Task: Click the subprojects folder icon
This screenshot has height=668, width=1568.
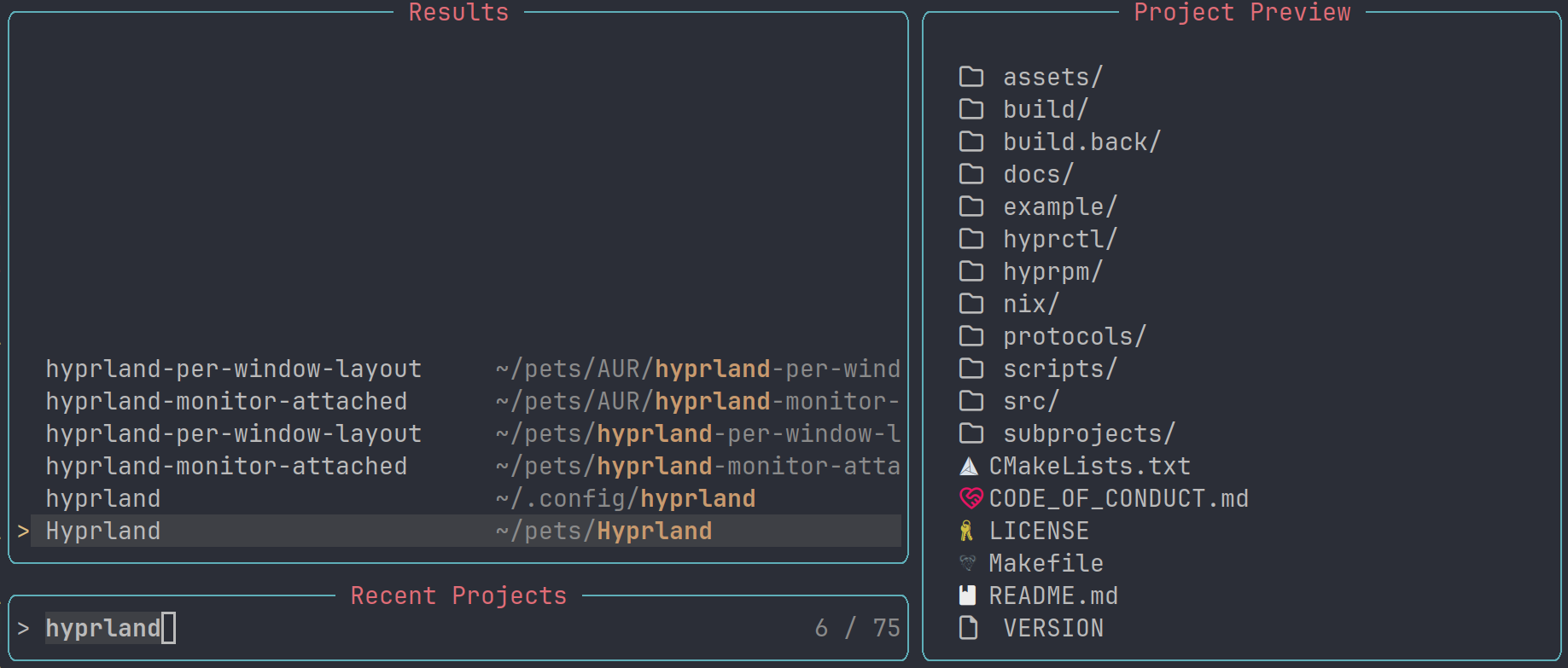Action: 971,433
